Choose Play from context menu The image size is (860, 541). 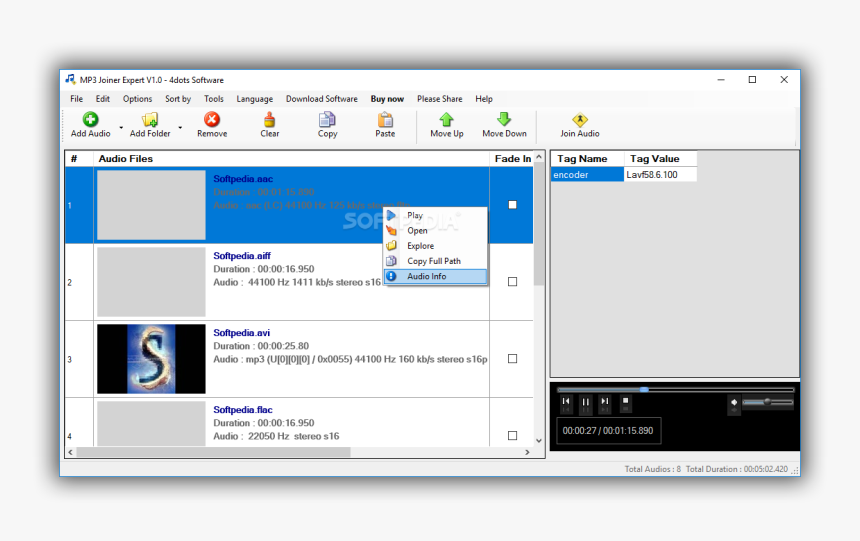pos(435,215)
